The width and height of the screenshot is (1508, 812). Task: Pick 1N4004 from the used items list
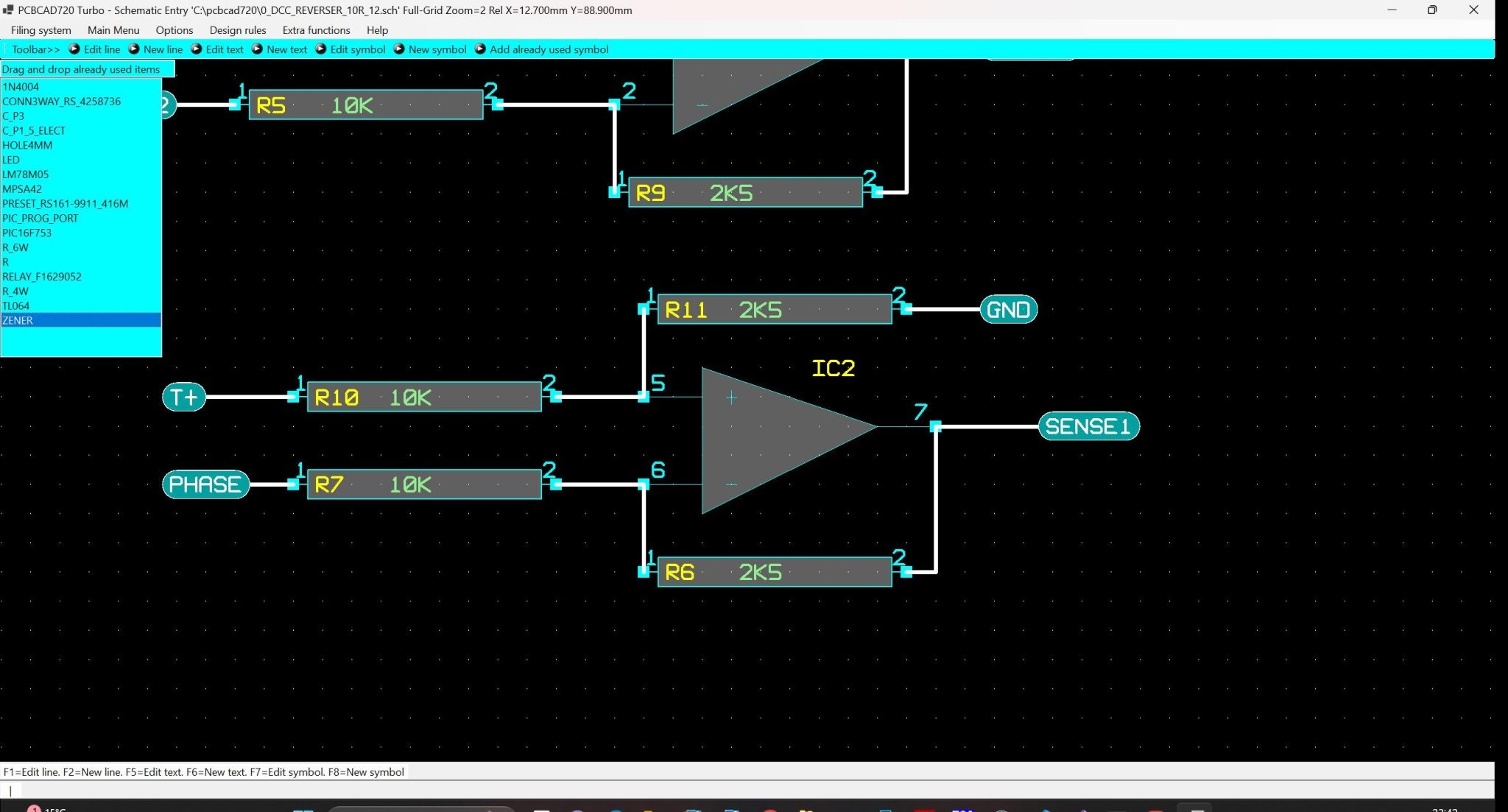click(81, 87)
